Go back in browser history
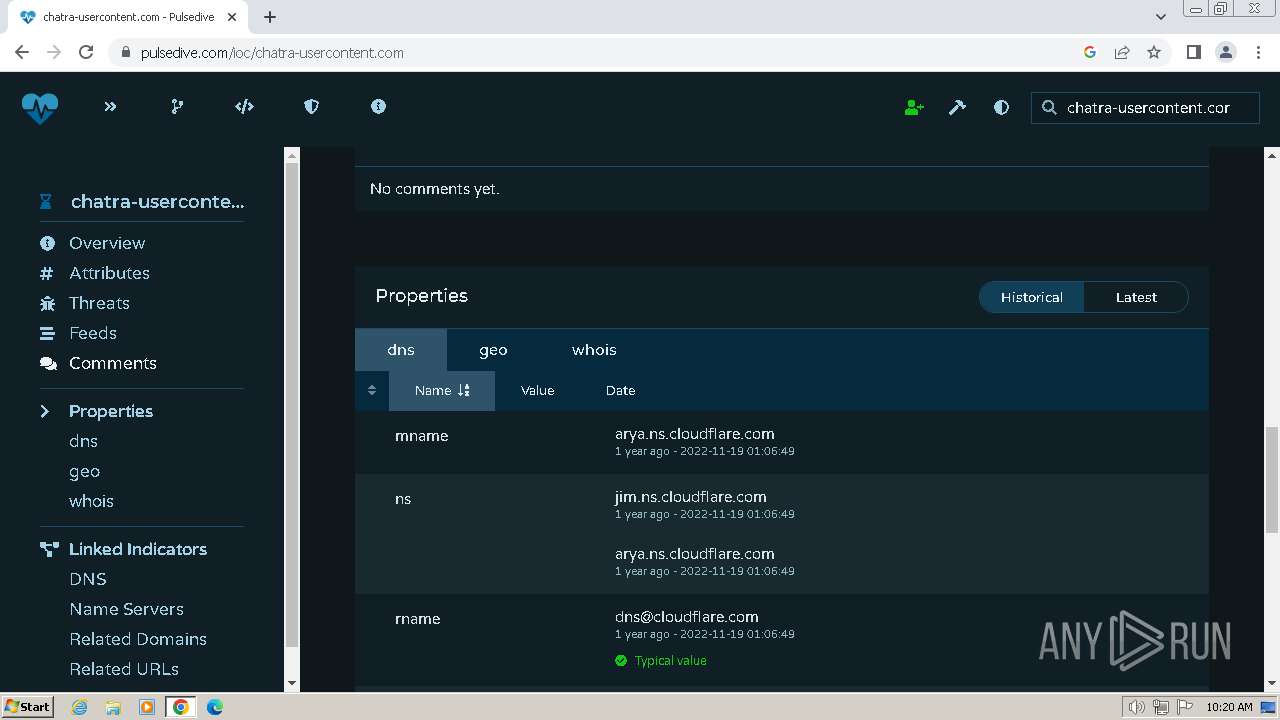This screenshot has width=1280, height=720. [x=22, y=52]
